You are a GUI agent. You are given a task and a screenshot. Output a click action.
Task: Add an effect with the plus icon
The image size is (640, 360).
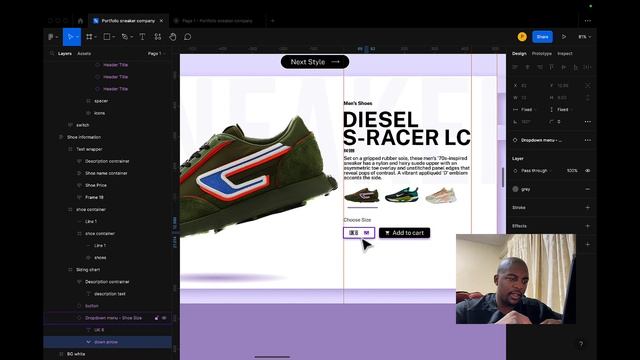click(x=588, y=226)
